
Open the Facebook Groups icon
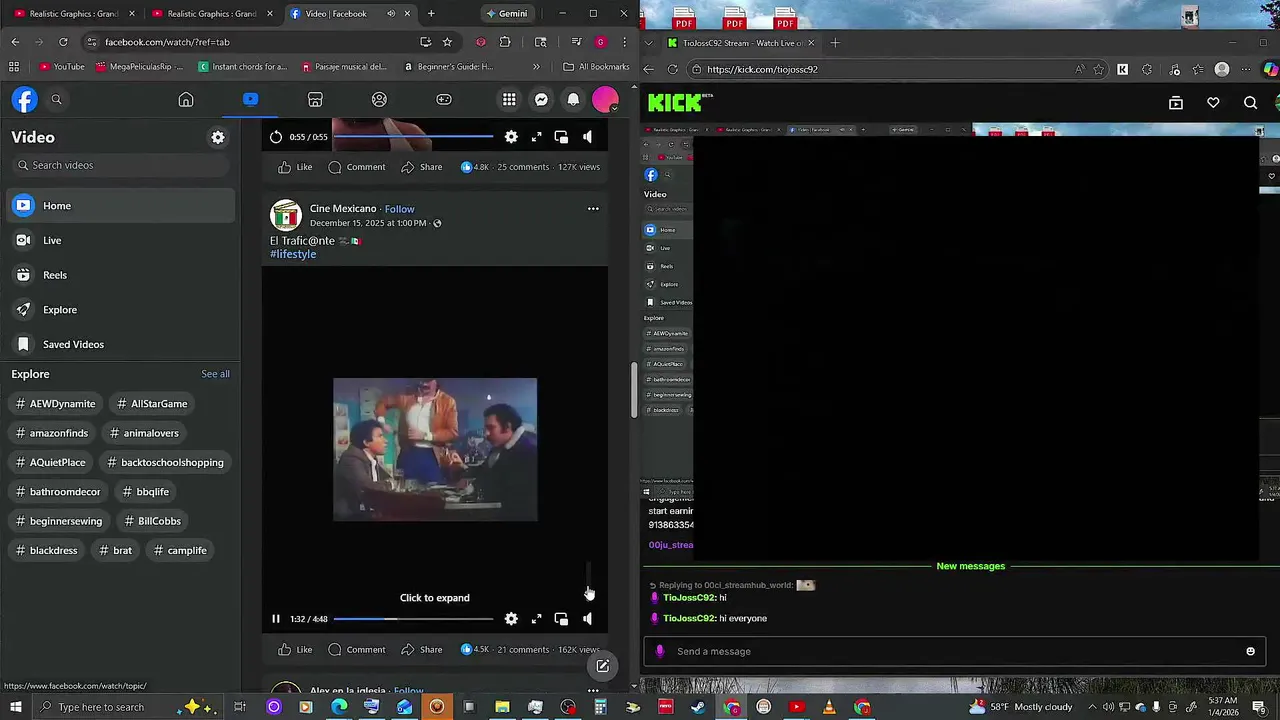point(379,99)
